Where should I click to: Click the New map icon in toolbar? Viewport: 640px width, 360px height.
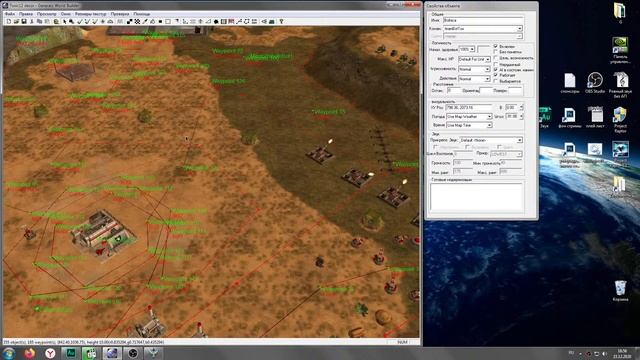9,21
